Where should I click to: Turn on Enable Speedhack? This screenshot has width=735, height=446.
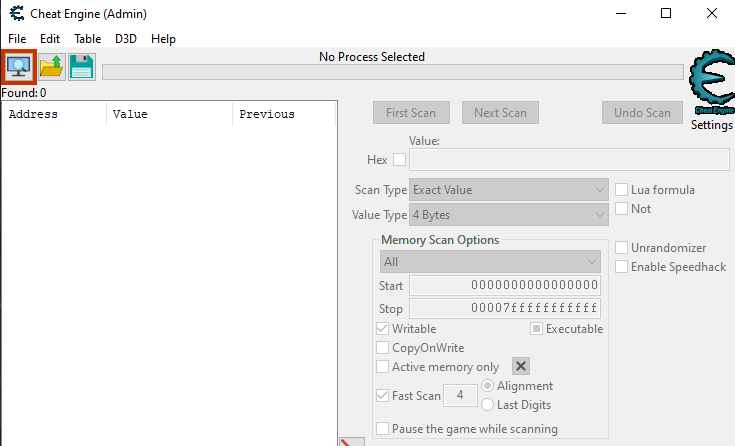coord(622,267)
